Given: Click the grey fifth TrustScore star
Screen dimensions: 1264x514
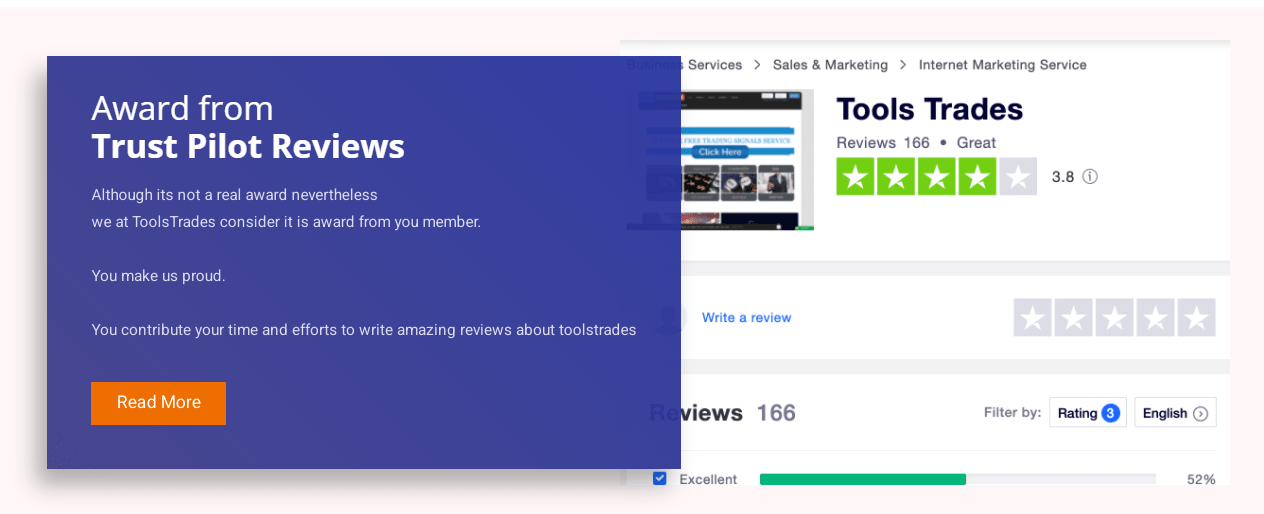Looking at the screenshot, I should click(x=1018, y=176).
